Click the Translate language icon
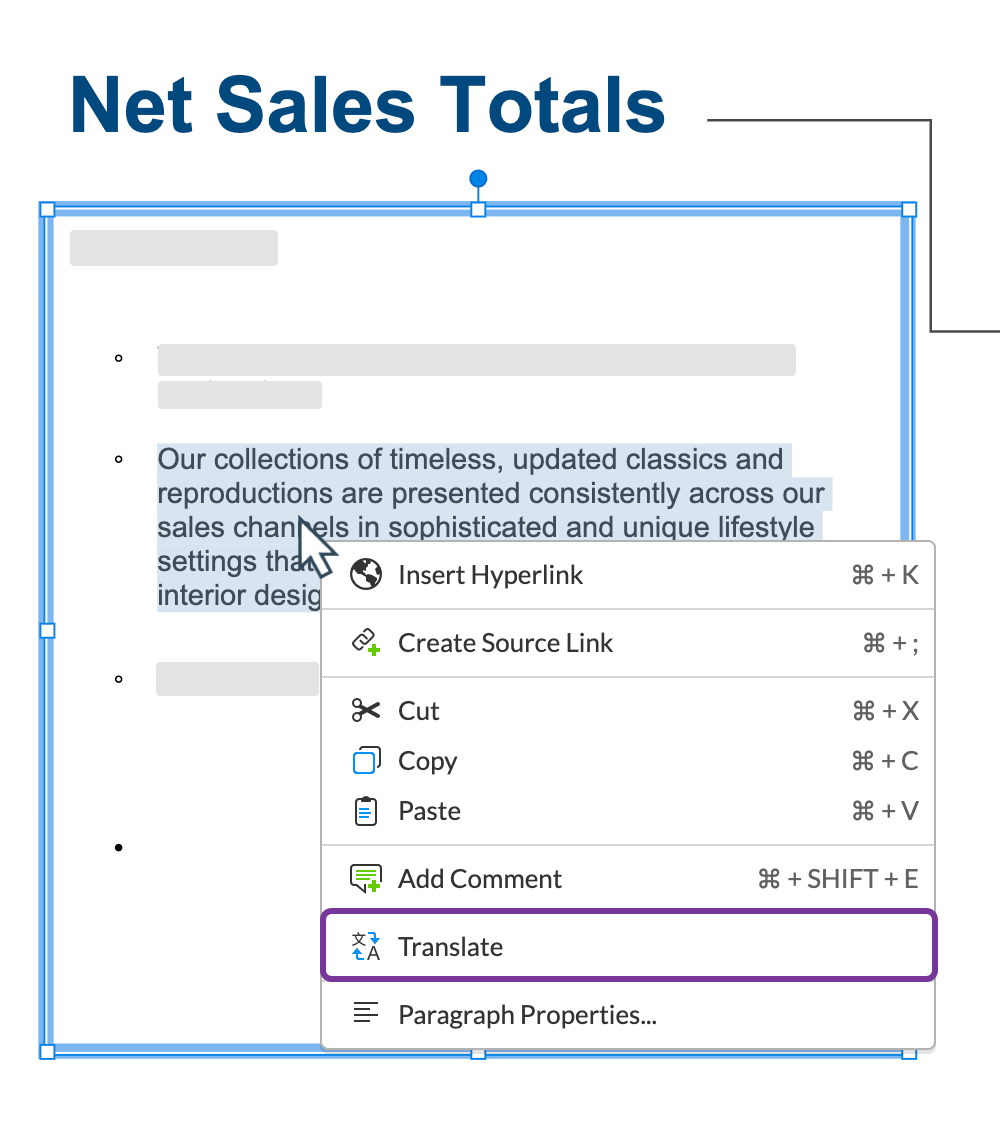Viewport: 1000px width, 1126px height. click(366, 947)
